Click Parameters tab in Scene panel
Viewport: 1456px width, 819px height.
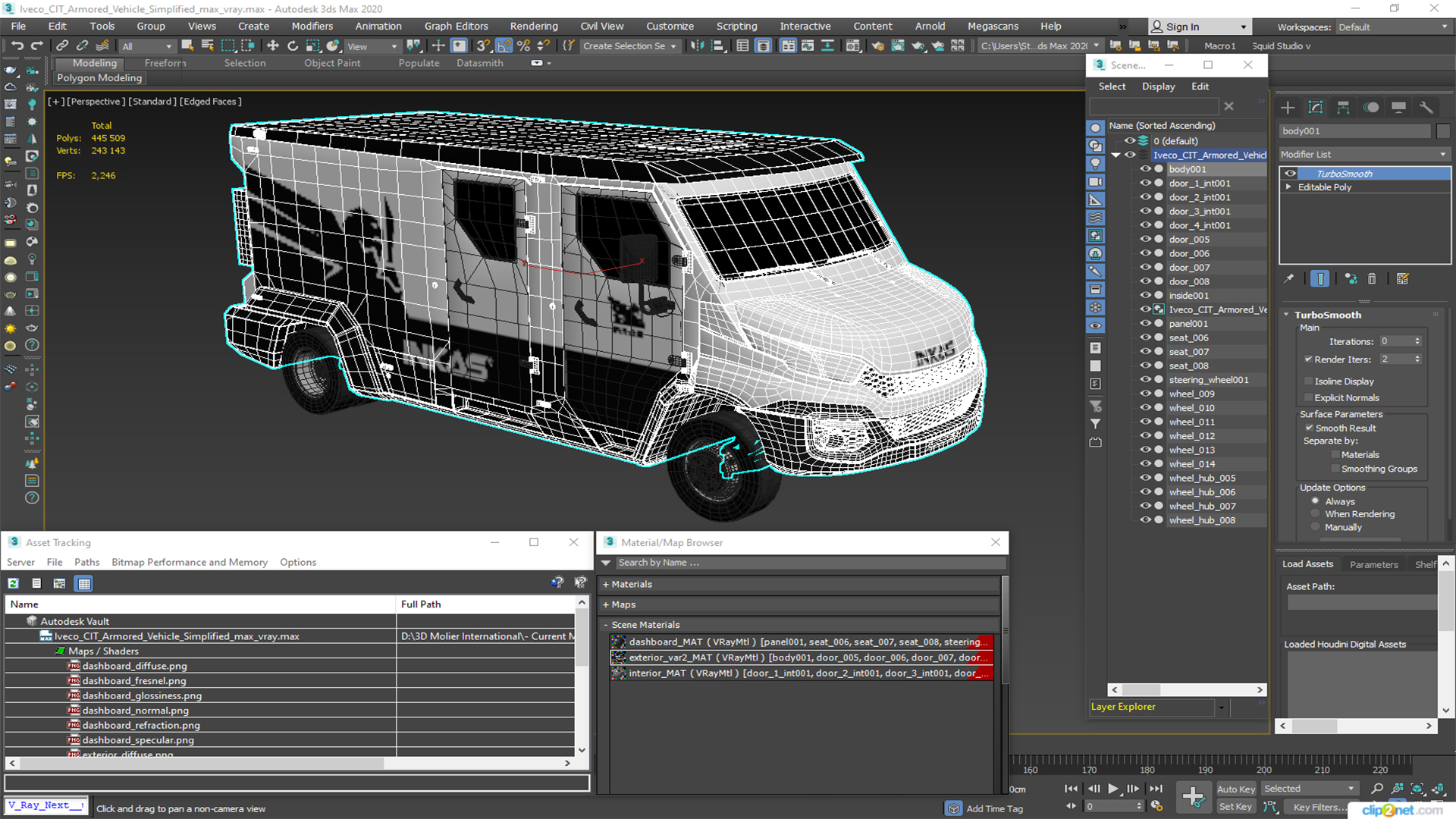(x=1375, y=564)
